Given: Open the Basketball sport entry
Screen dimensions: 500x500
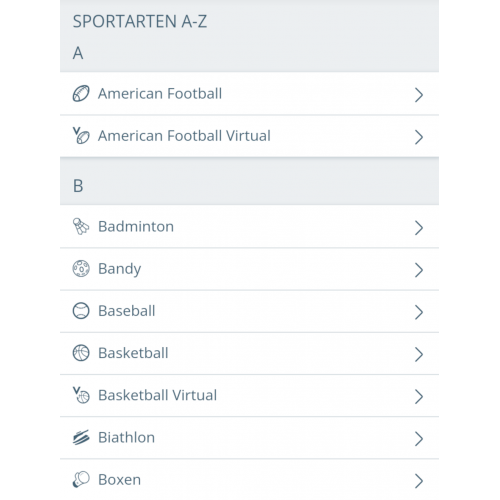Looking at the screenshot, I should 249,353.
